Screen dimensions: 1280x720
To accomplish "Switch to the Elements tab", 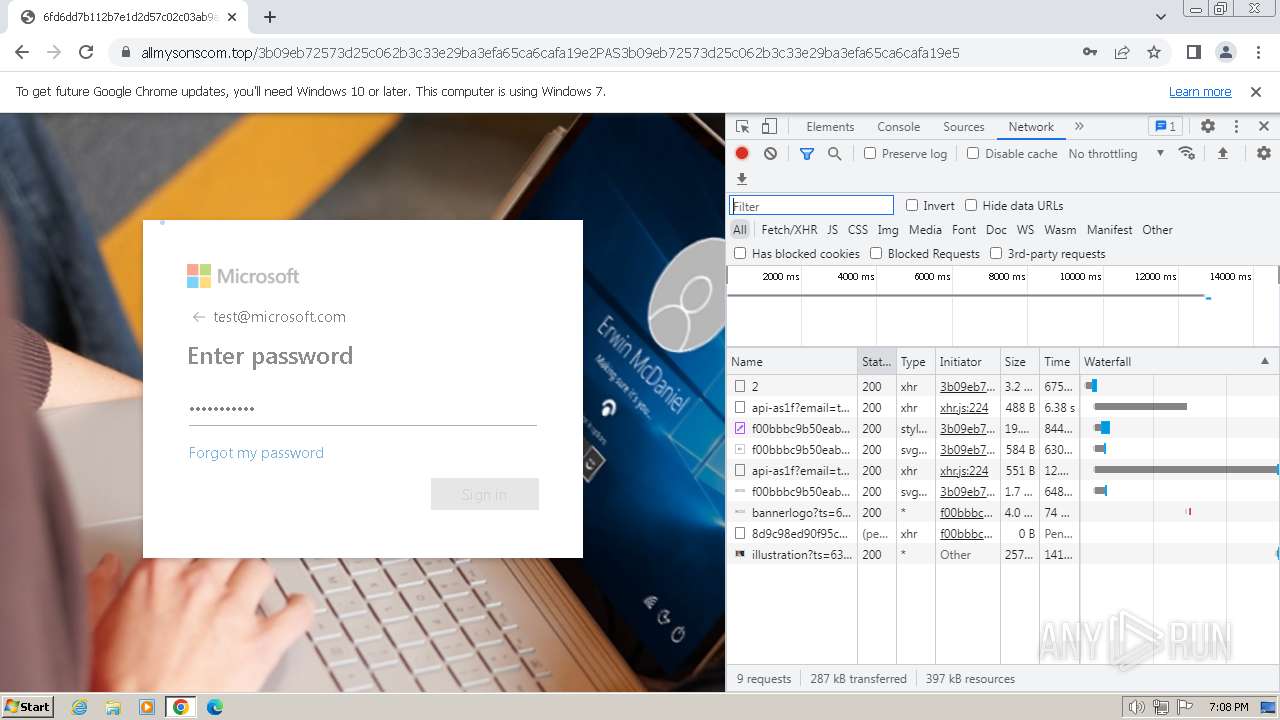I will (x=830, y=127).
